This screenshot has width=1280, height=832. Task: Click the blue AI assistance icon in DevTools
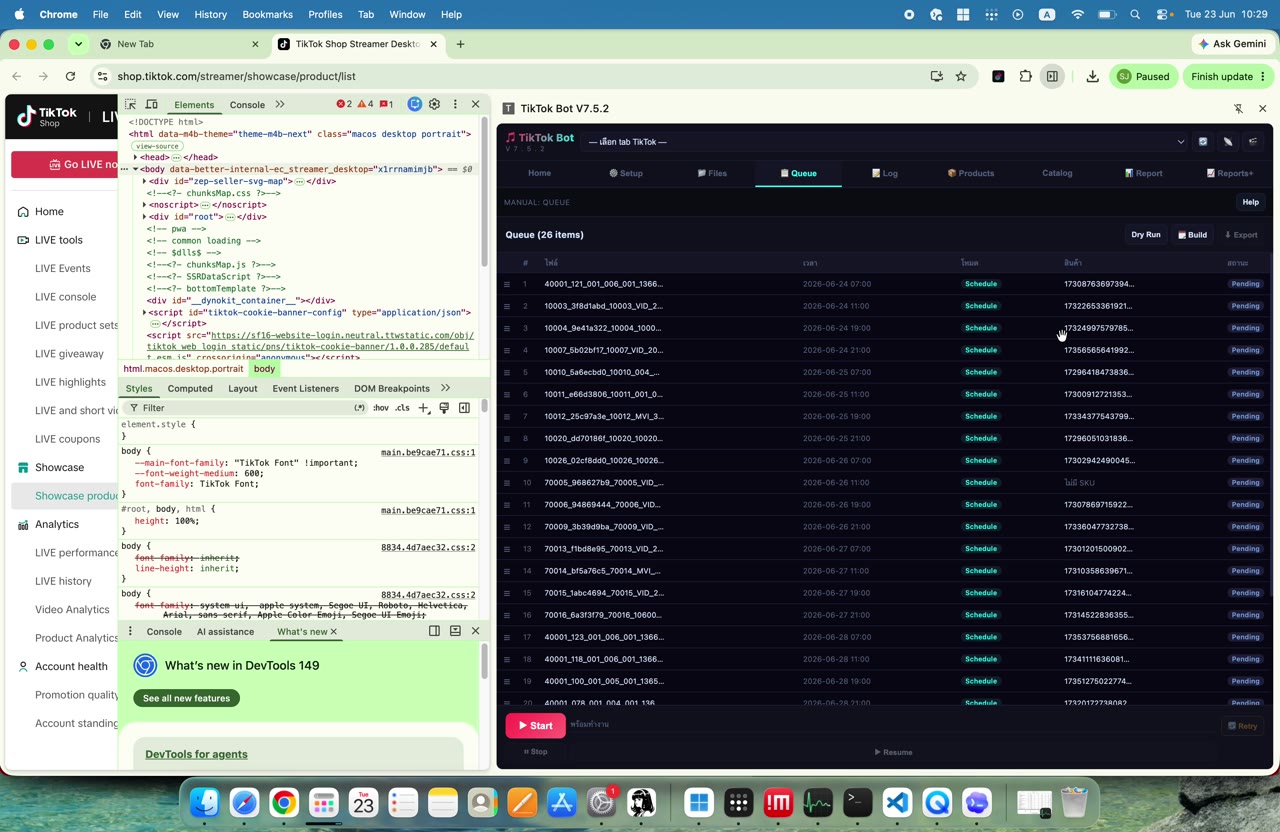(x=415, y=104)
